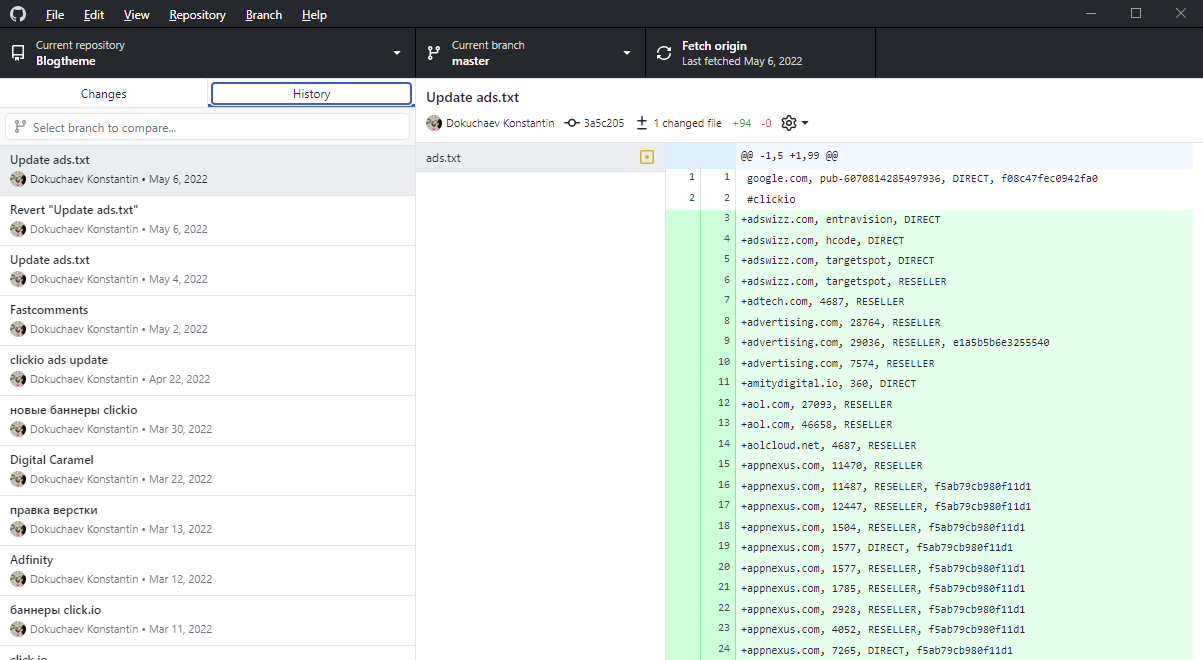Open the File menu
The image size is (1203, 660).
[55, 15]
